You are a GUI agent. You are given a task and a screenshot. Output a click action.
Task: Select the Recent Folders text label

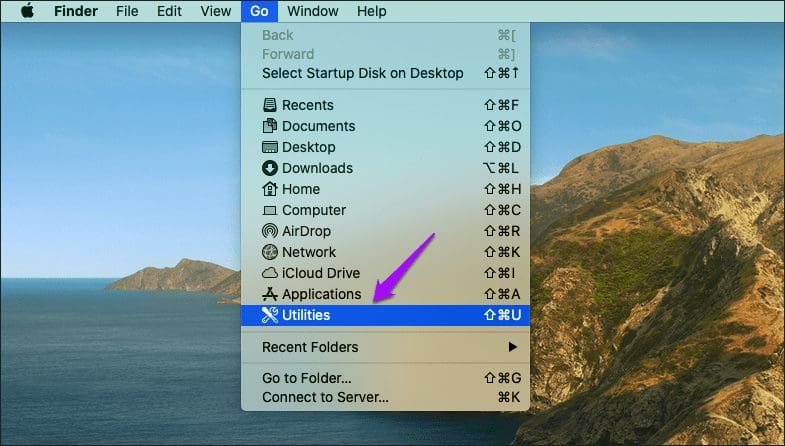(x=310, y=347)
